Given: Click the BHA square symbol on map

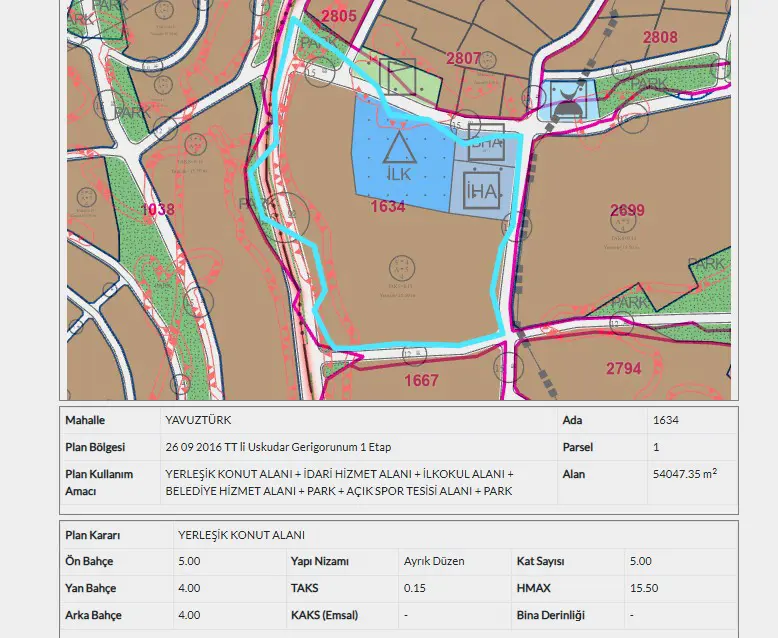Looking at the screenshot, I should 486,142.
